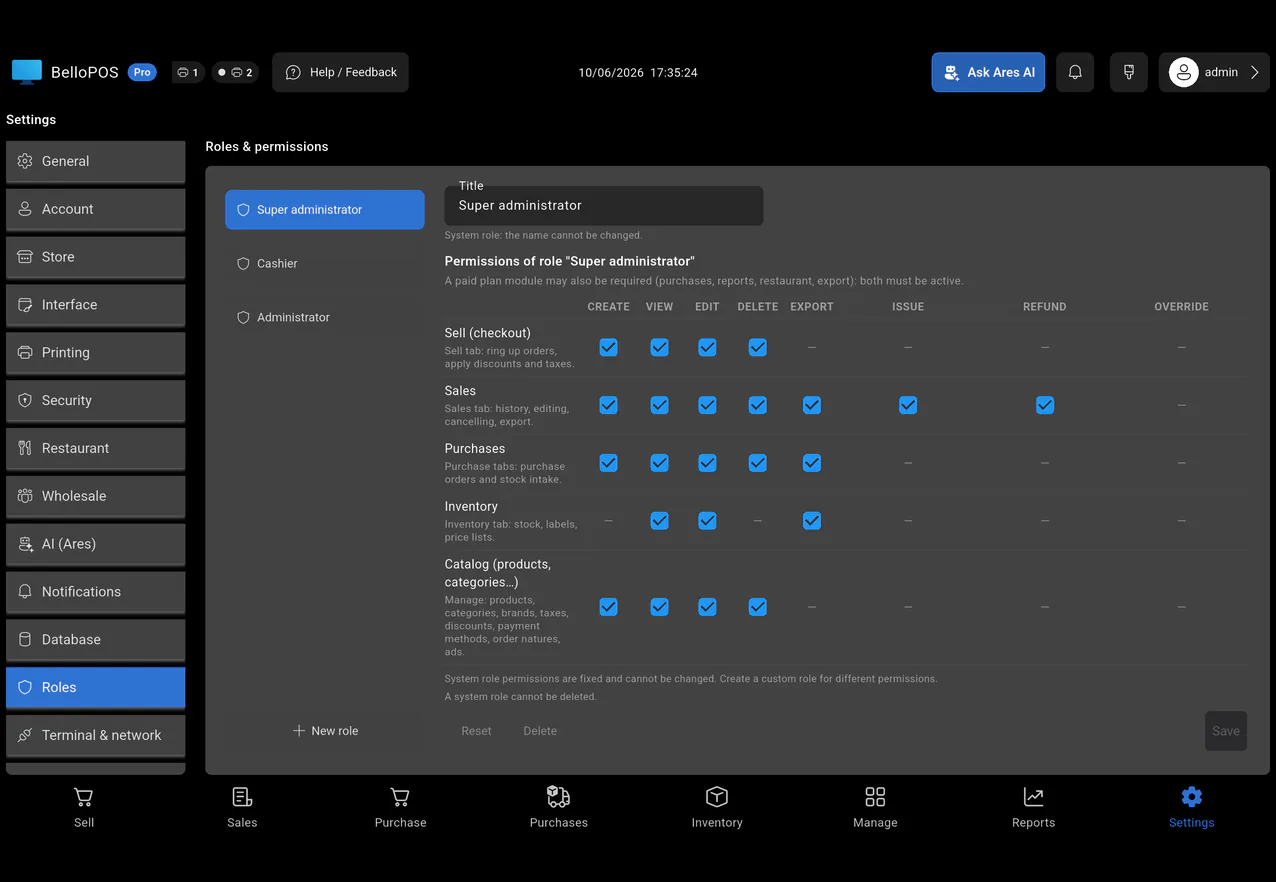Toggle the Refund permission for Sales
Viewport: 1276px width, 882px height.
pos(1045,405)
